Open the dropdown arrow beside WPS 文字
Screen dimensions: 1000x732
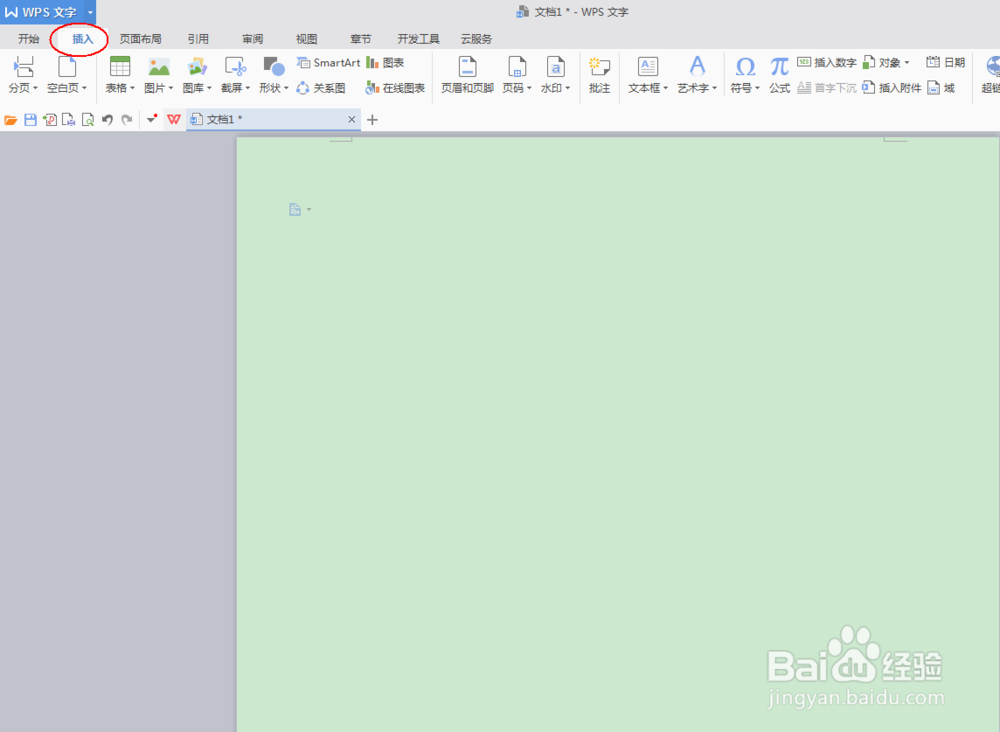coord(90,12)
